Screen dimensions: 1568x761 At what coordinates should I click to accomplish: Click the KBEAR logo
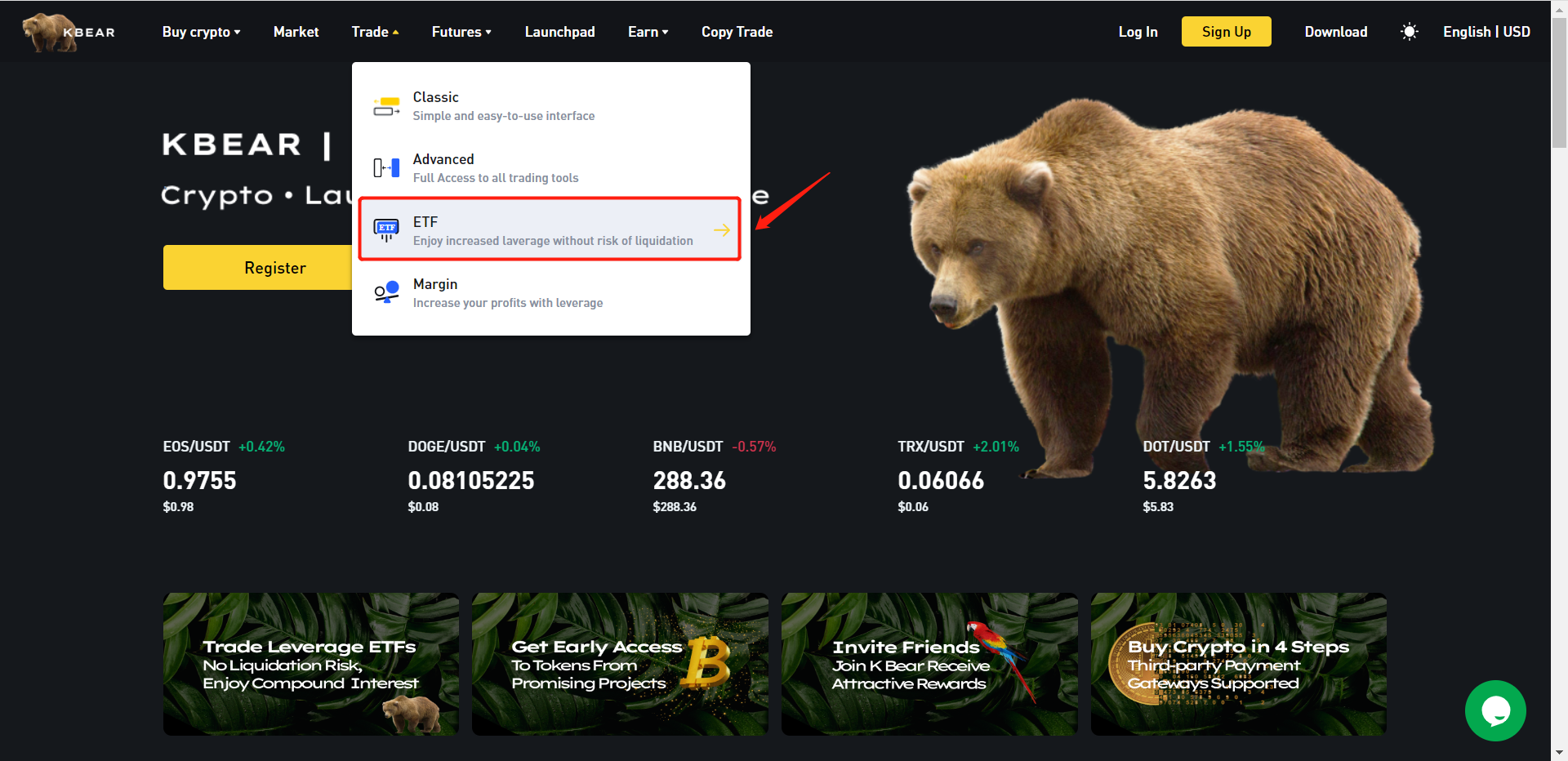pos(69,32)
